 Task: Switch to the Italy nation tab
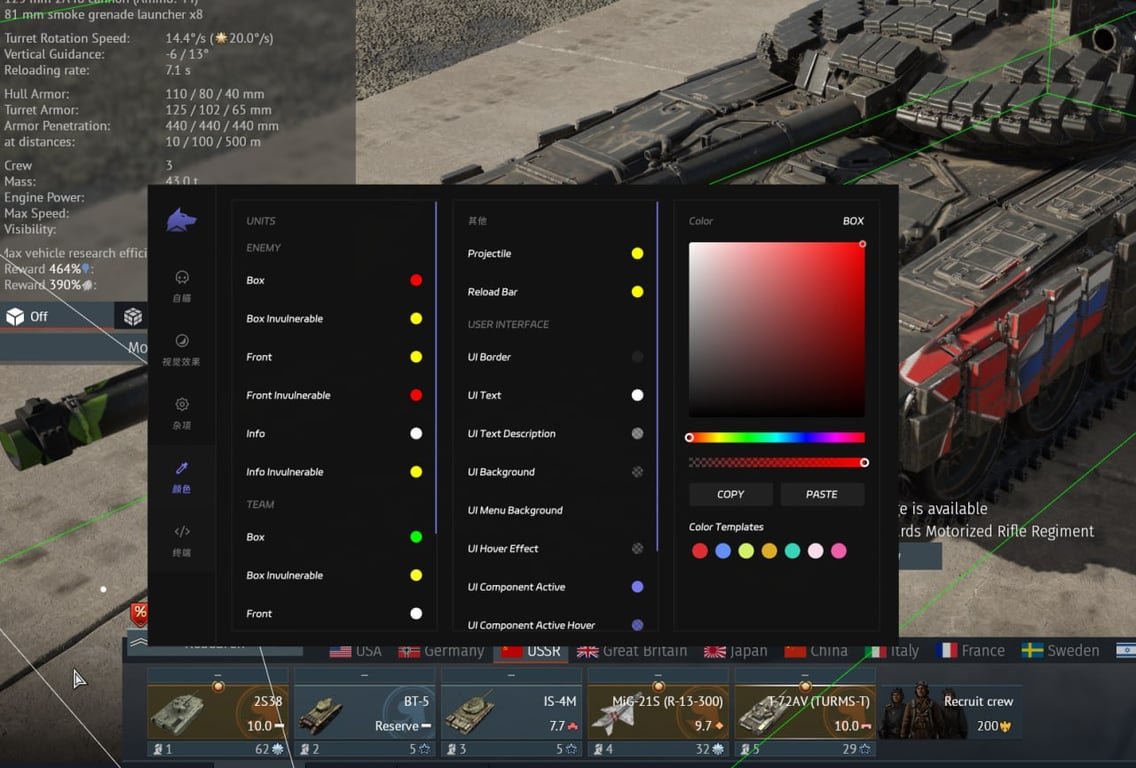[893, 651]
